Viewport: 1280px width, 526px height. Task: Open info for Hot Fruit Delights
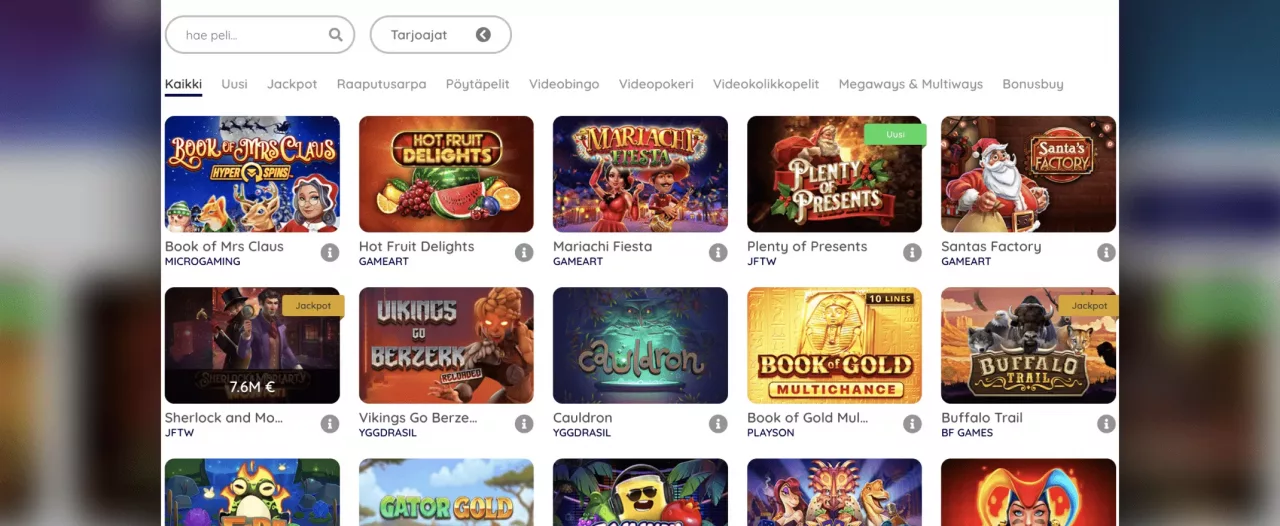click(524, 253)
